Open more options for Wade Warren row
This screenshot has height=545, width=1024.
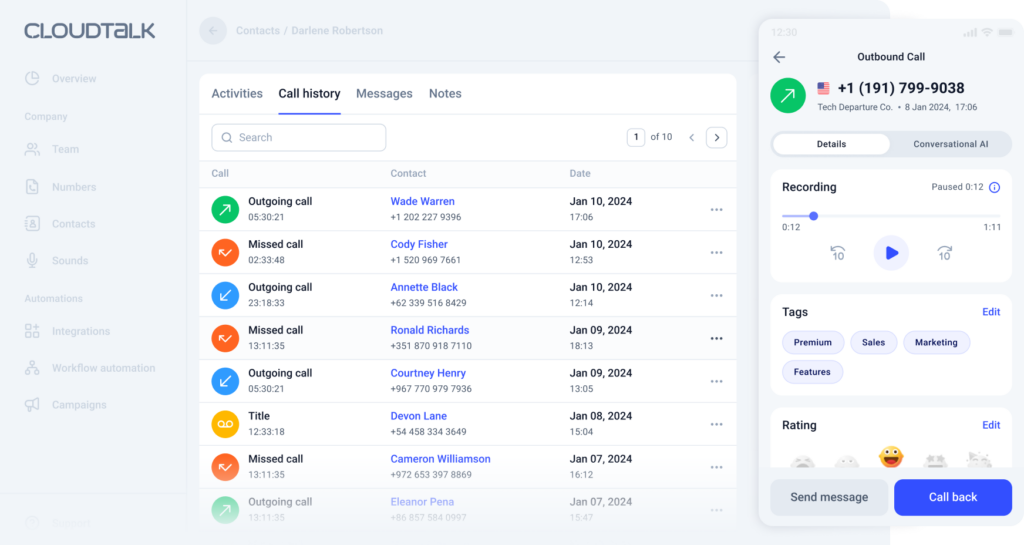pos(716,209)
